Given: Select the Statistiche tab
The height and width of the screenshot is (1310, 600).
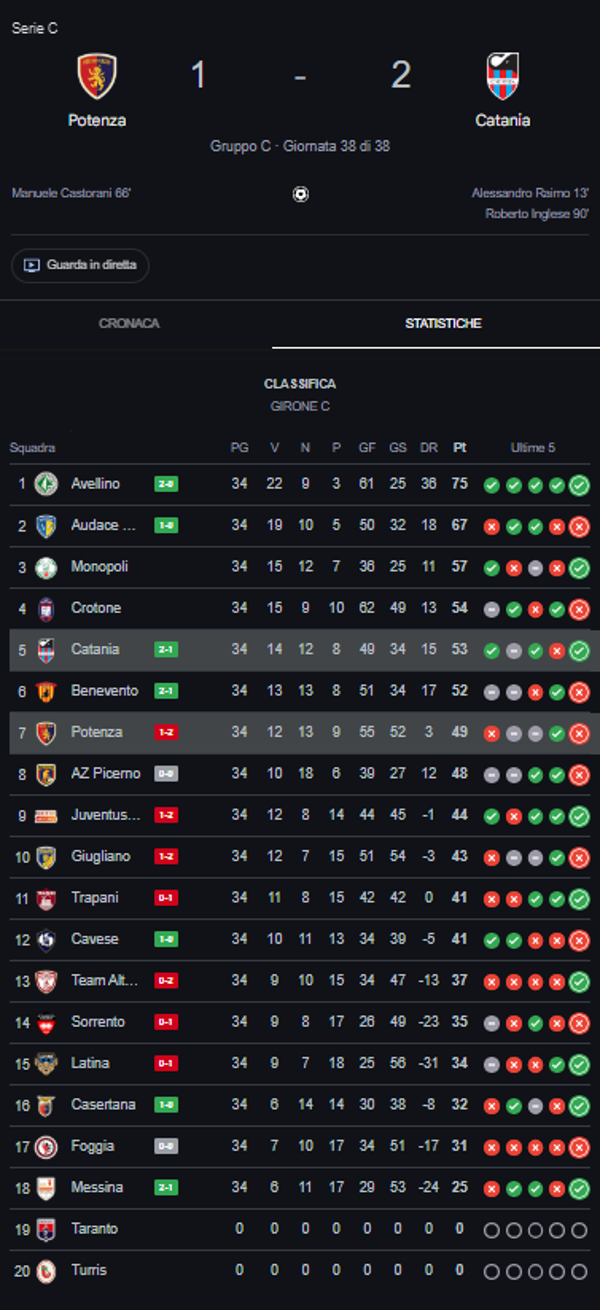Looking at the screenshot, I should [443, 324].
